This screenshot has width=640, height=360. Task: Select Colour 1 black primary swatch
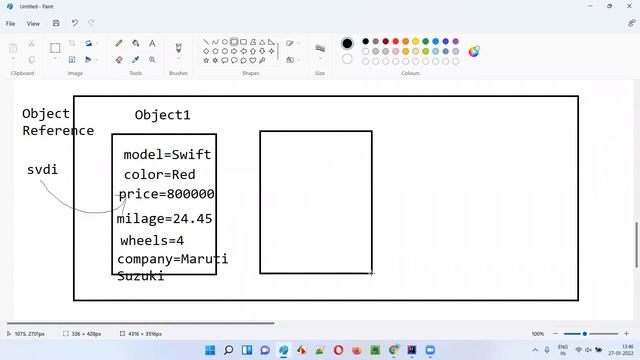(x=347, y=43)
